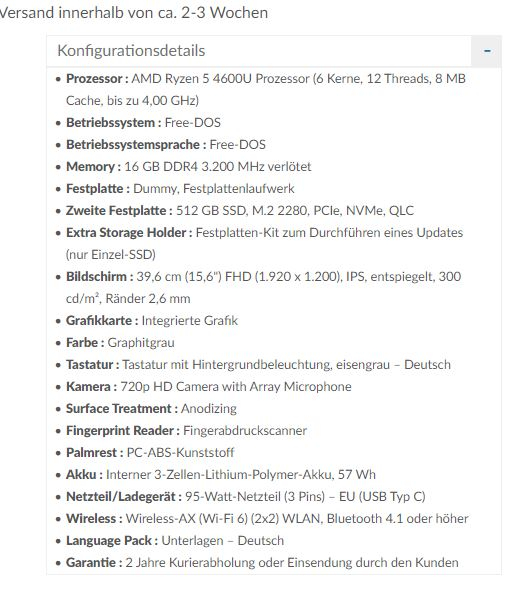Click the Betriebssystemsprache entry

tap(166, 145)
